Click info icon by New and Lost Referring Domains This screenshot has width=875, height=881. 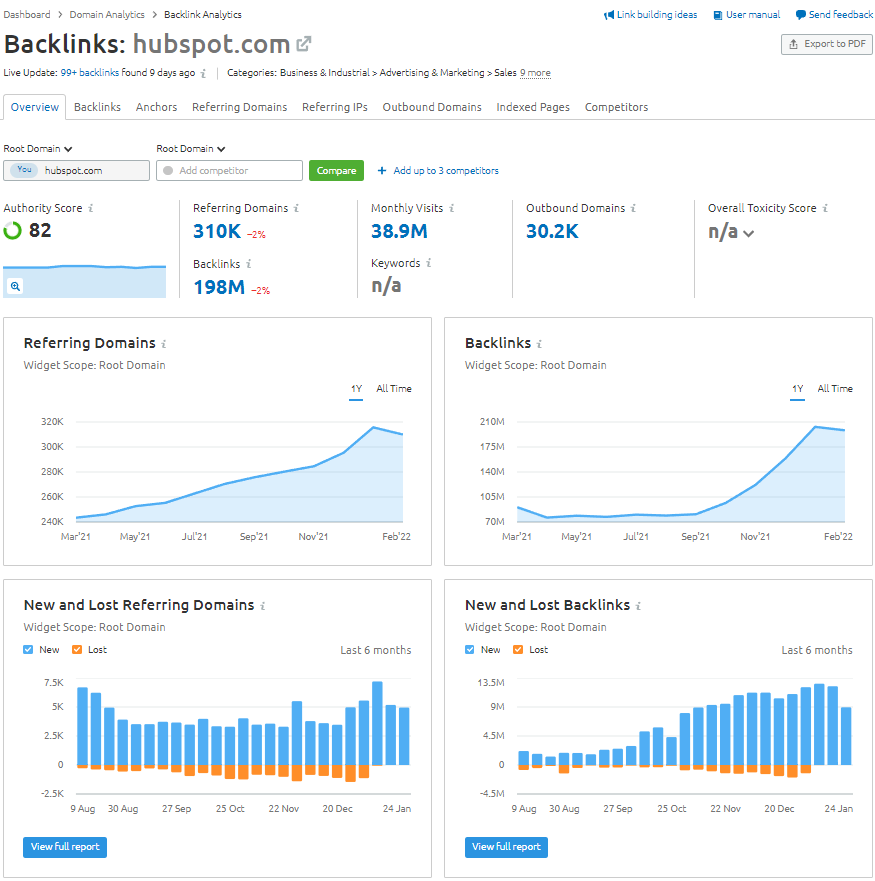262,606
